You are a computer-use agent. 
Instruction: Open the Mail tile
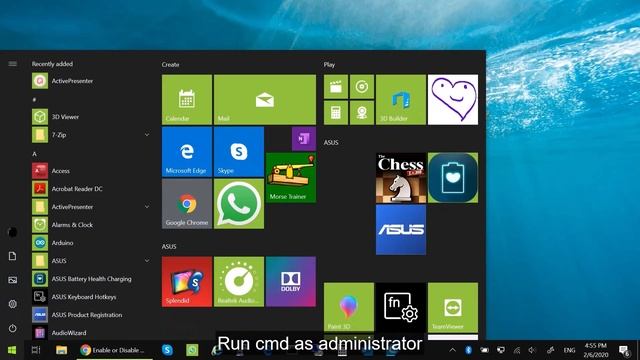[x=264, y=100]
